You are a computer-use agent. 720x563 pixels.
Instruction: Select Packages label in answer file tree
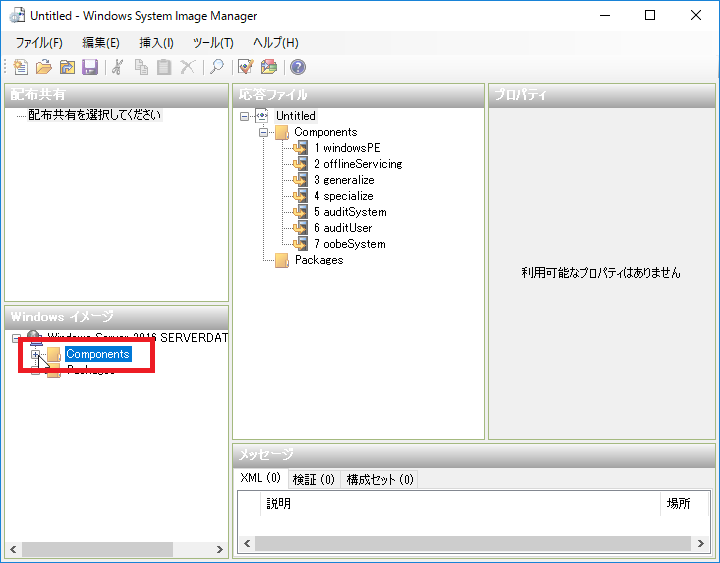click(319, 260)
